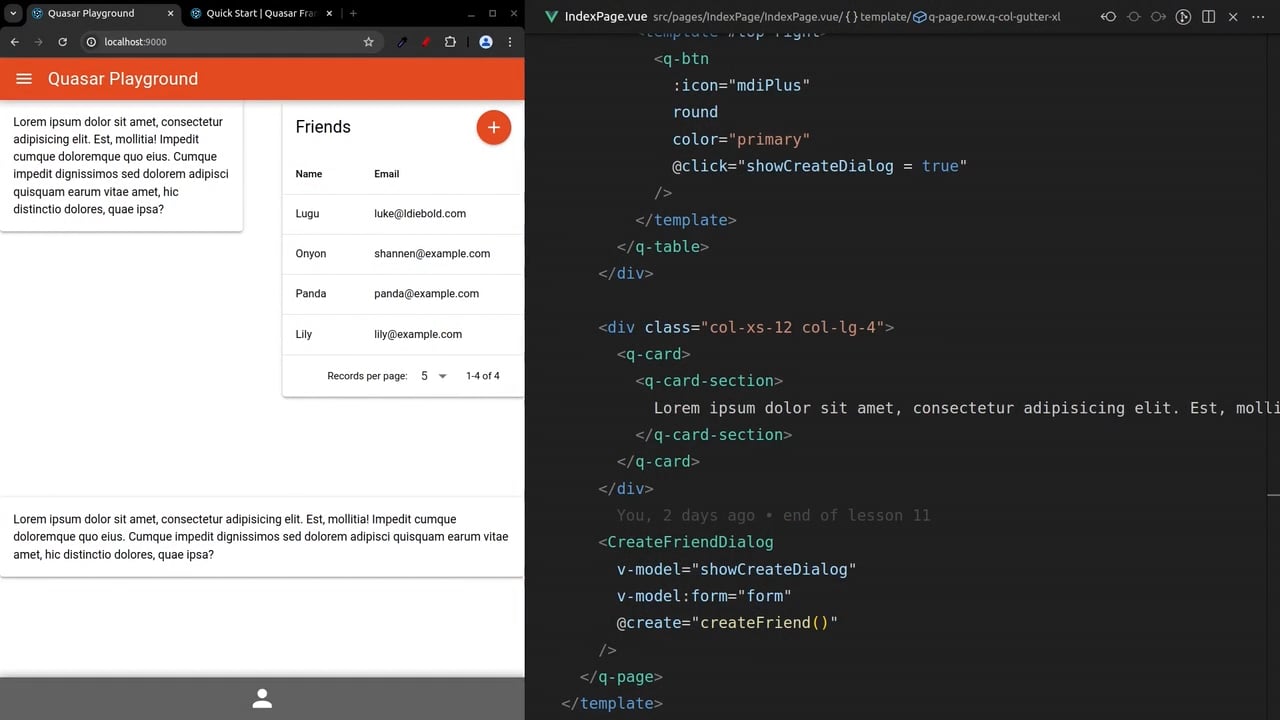Click the shannen@example.com email cell
This screenshot has width=1280, height=720.
click(432, 254)
